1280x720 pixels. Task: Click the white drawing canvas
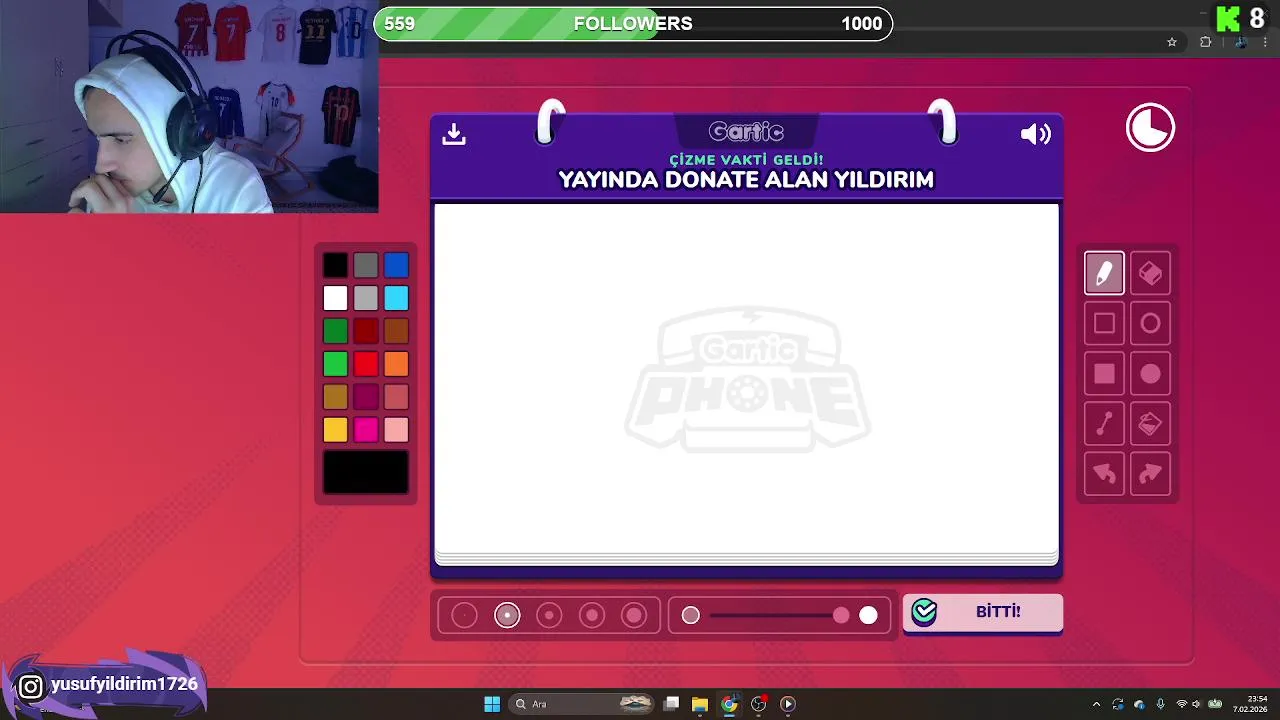click(746, 380)
